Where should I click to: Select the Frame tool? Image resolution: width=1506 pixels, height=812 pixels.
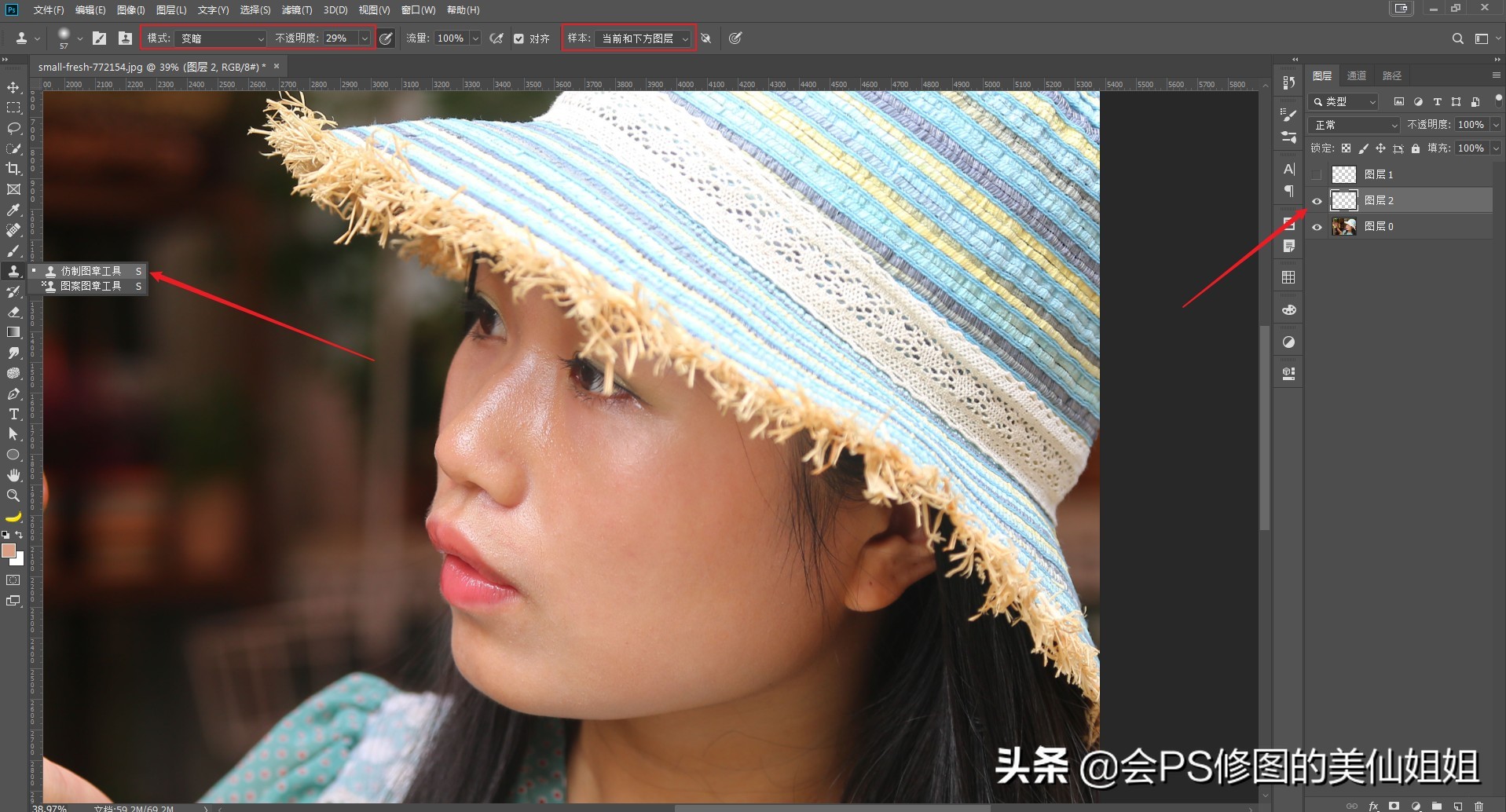click(13, 189)
